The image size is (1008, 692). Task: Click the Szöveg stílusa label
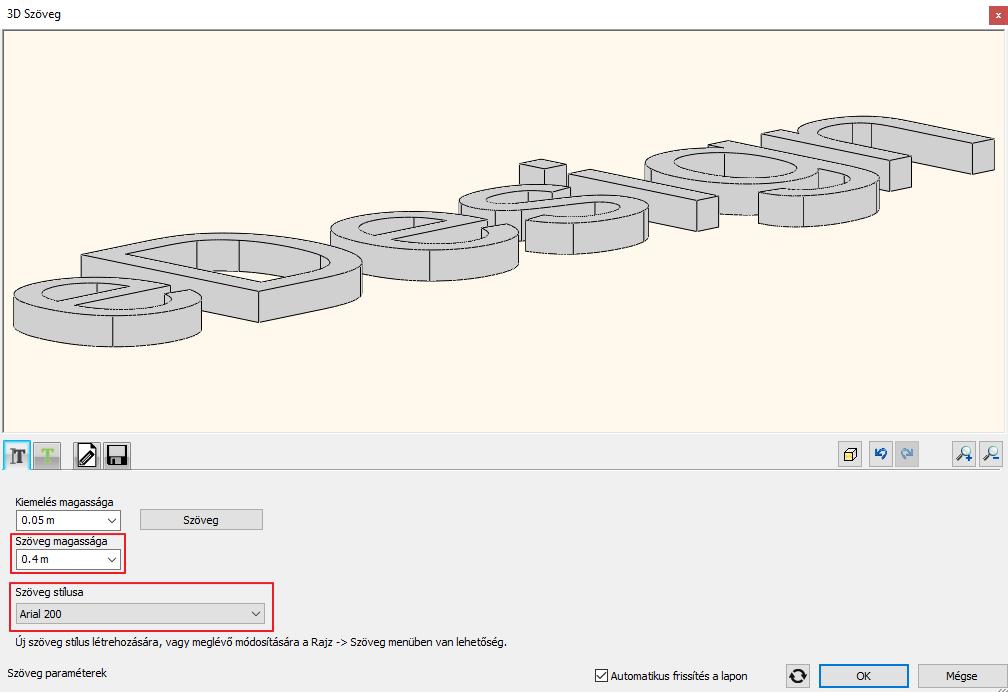(50, 592)
